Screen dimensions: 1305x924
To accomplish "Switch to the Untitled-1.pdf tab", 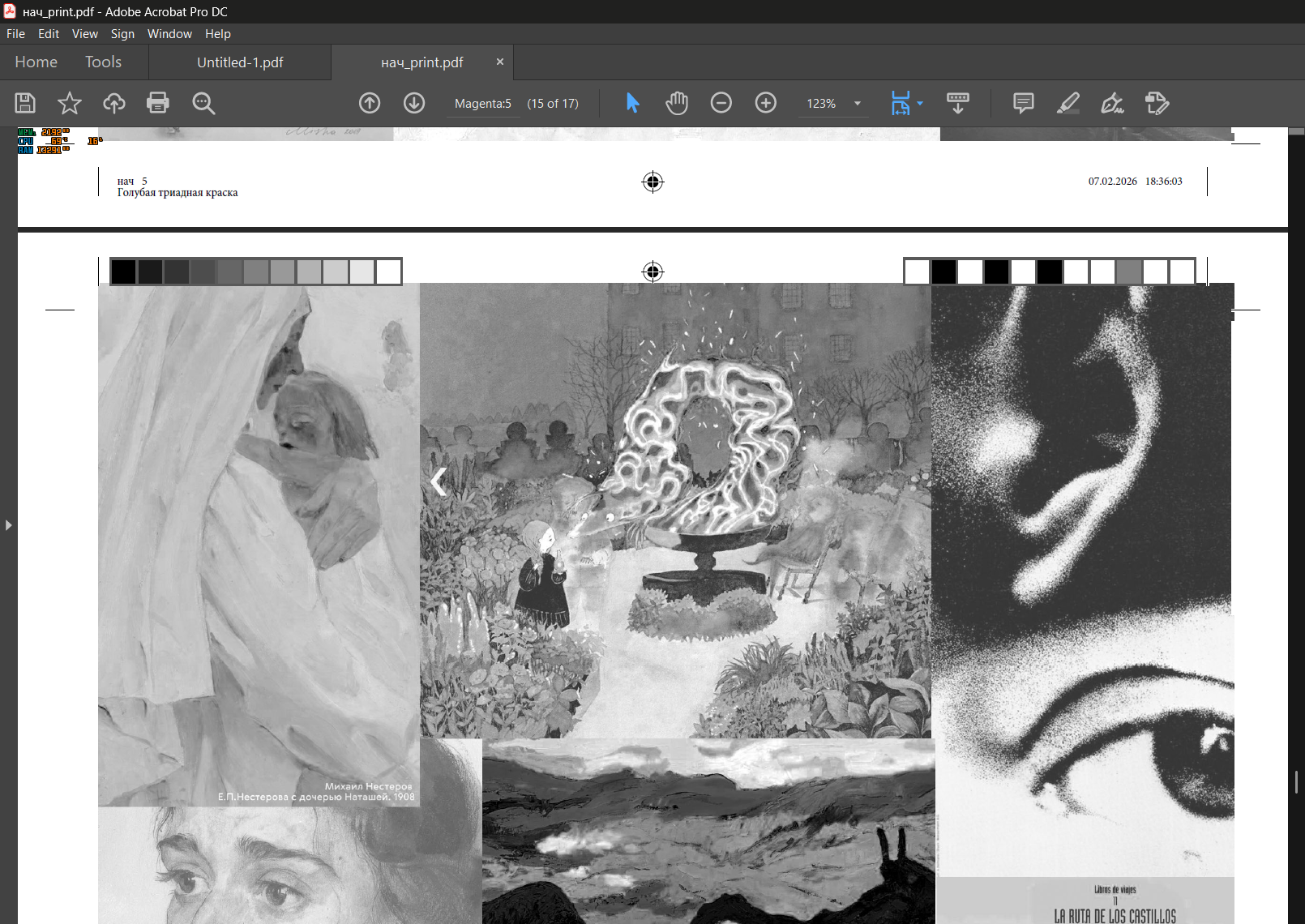I will pyautogui.click(x=240, y=62).
